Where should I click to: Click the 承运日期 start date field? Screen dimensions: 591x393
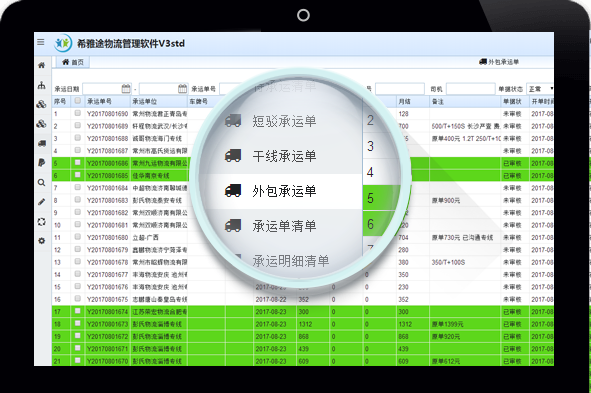click(107, 89)
